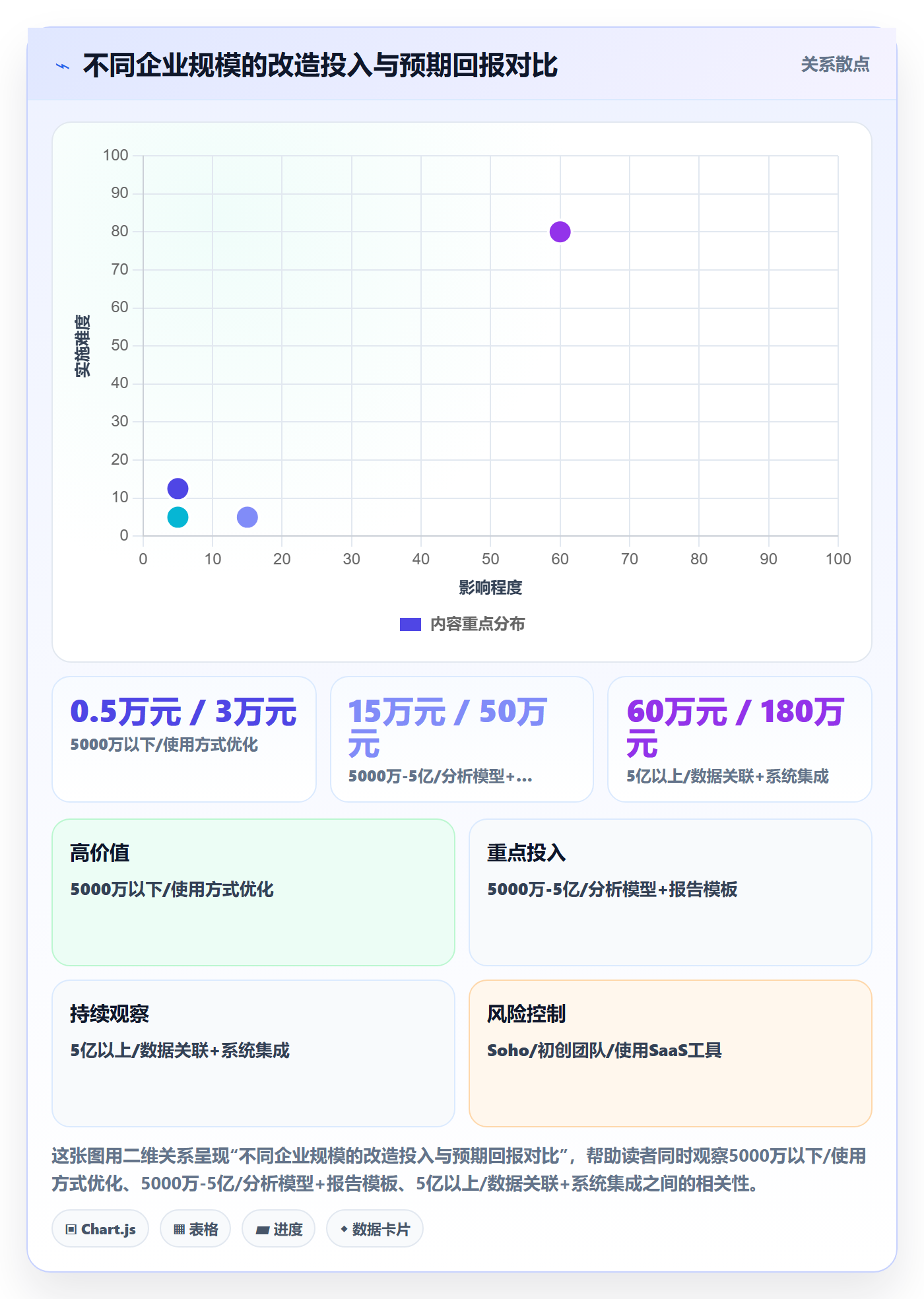The image size is (924, 1299).
Task: Click the Chart.js tag
Action: coord(100,1229)
